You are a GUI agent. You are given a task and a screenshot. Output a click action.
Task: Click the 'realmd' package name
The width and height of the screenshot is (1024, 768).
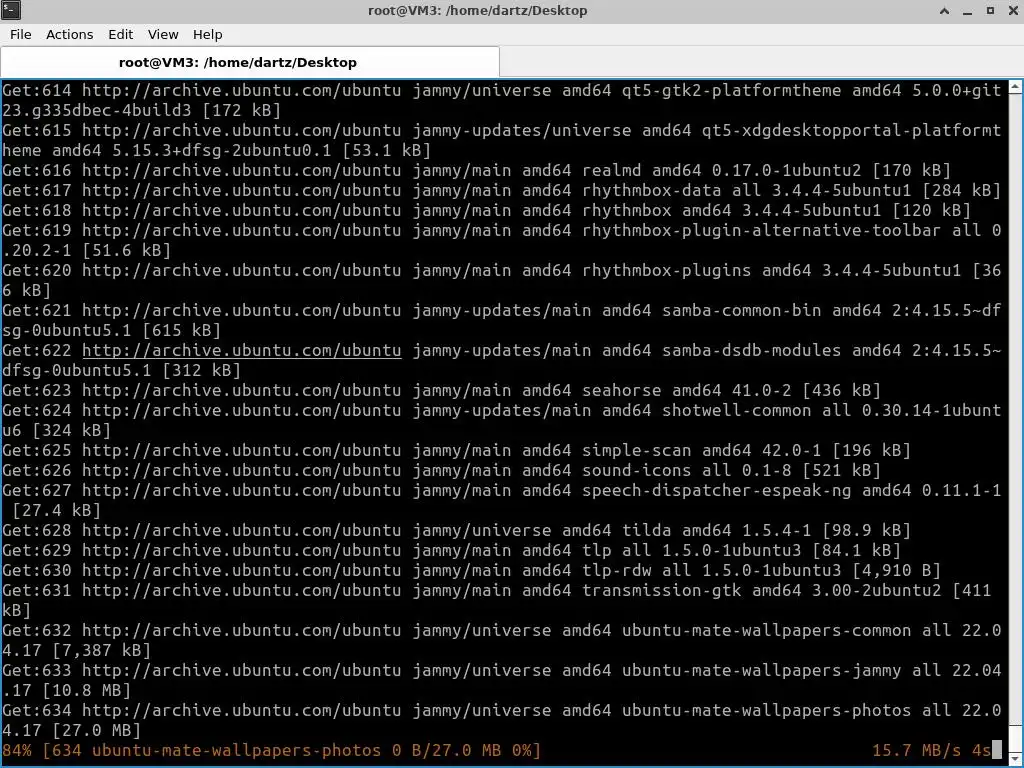tap(612, 170)
